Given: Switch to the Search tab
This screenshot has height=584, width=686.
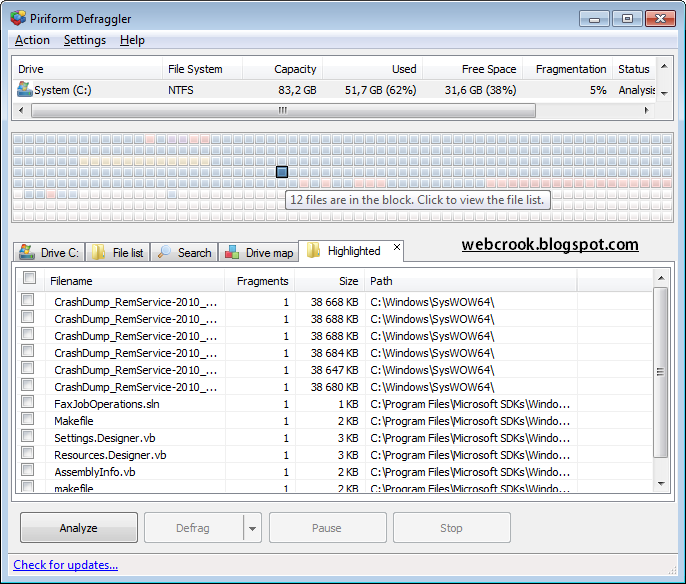Looking at the screenshot, I should tap(184, 252).
